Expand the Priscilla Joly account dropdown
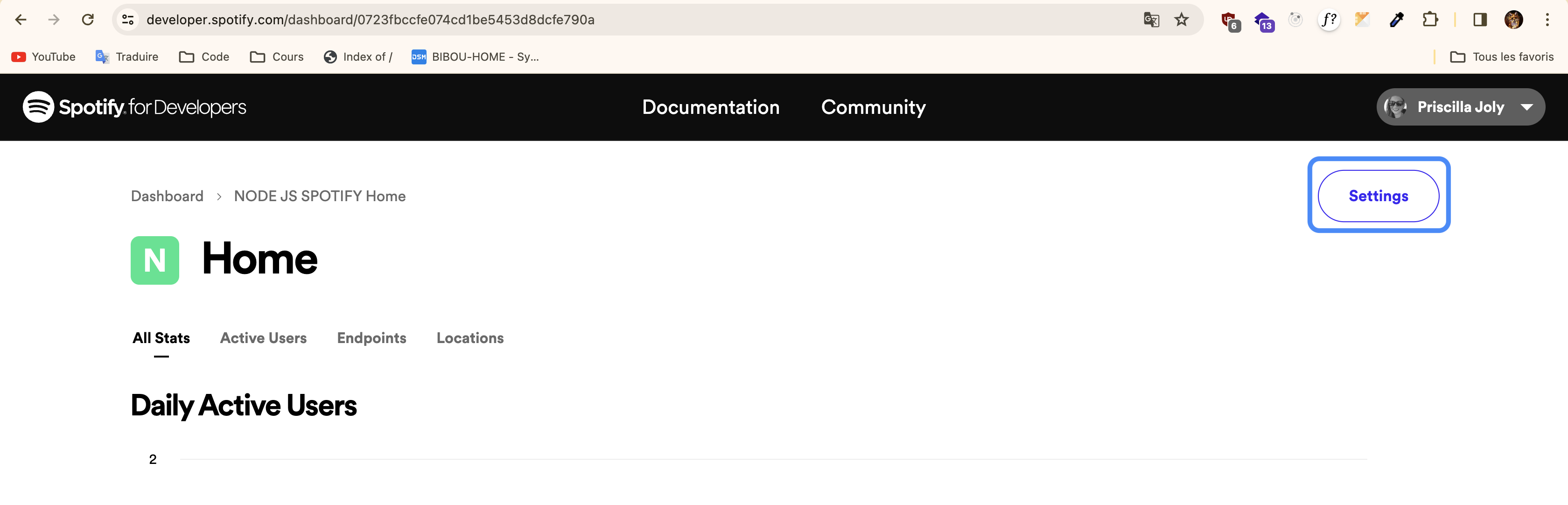The width and height of the screenshot is (1568, 505). tap(1460, 107)
